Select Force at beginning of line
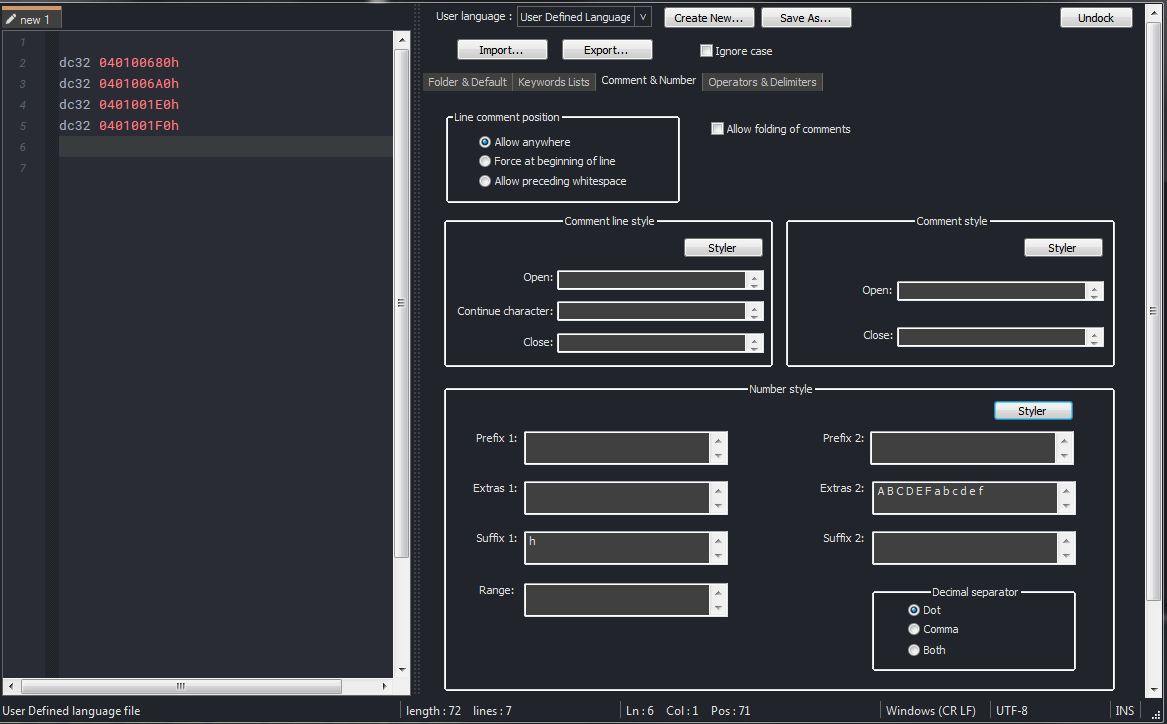 (485, 161)
